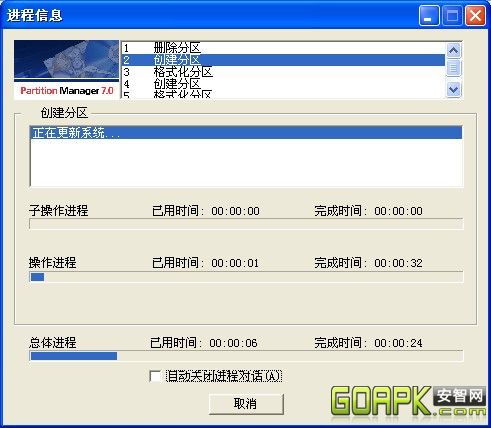Select the partially visible operation 5 row

(283, 94)
